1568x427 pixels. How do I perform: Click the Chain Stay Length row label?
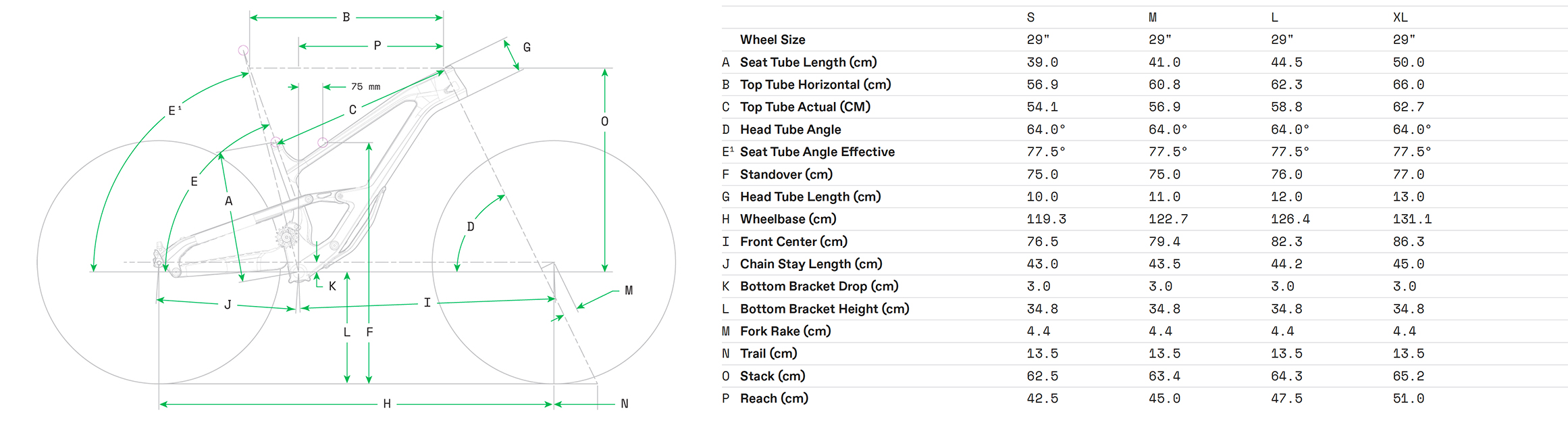click(x=811, y=264)
